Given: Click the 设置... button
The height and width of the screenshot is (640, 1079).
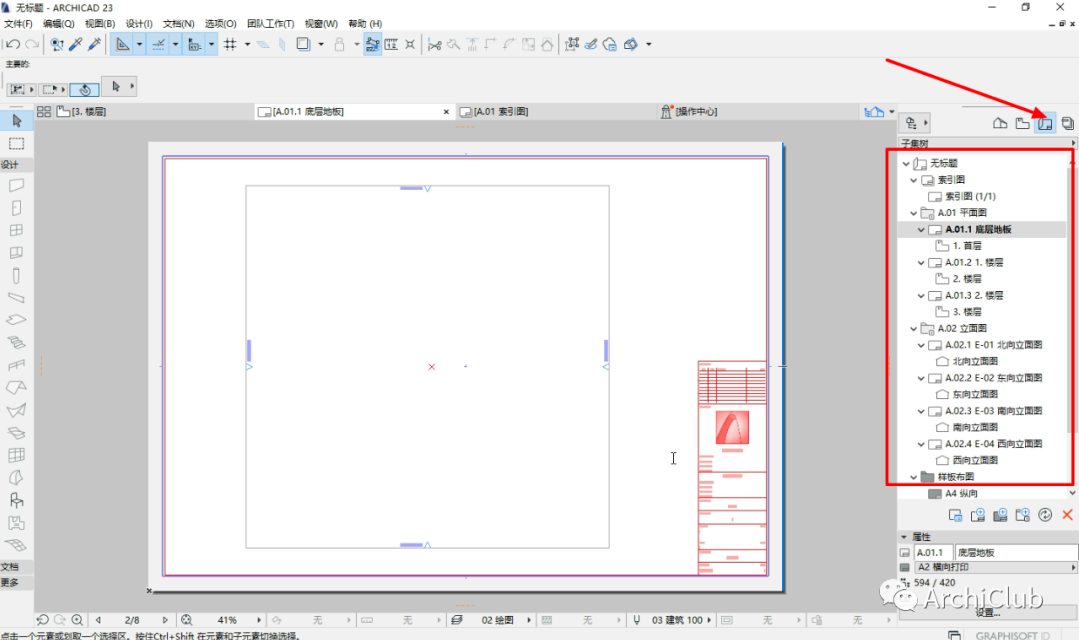Looking at the screenshot, I should point(988,612).
